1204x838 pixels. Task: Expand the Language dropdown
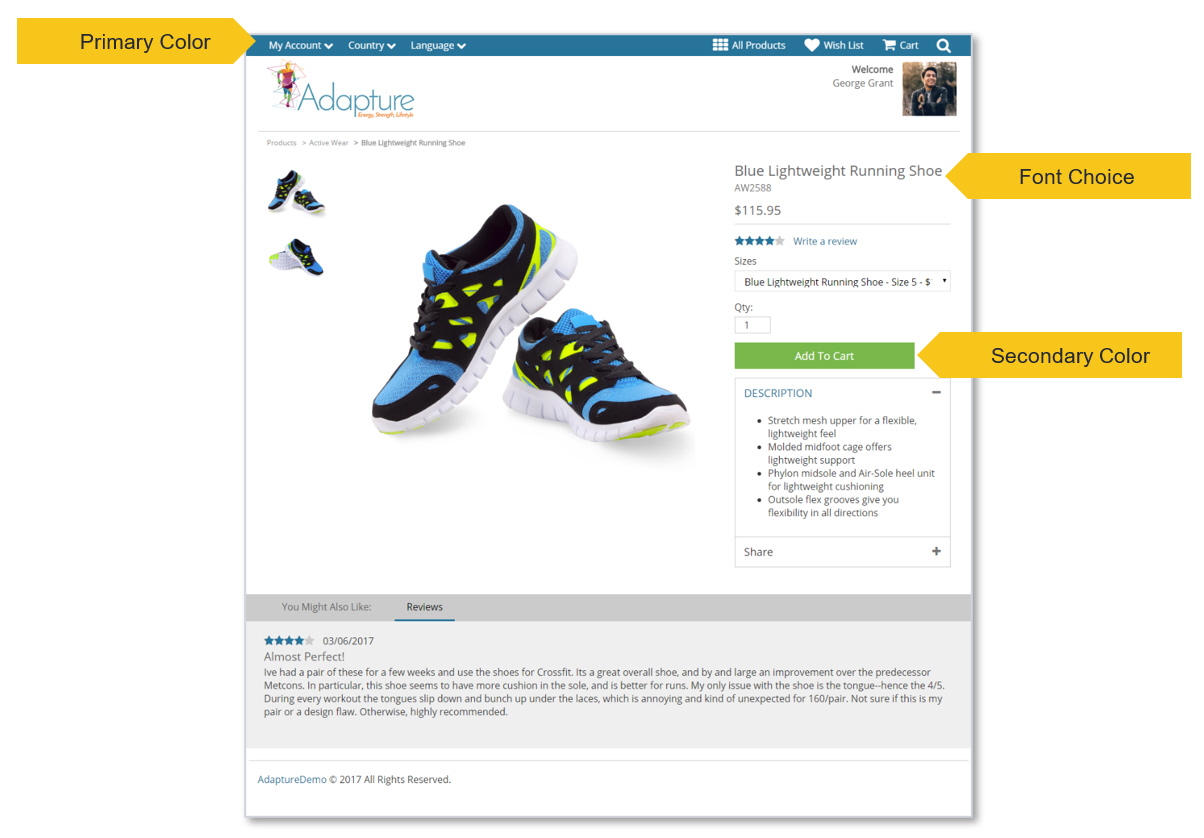coord(438,45)
